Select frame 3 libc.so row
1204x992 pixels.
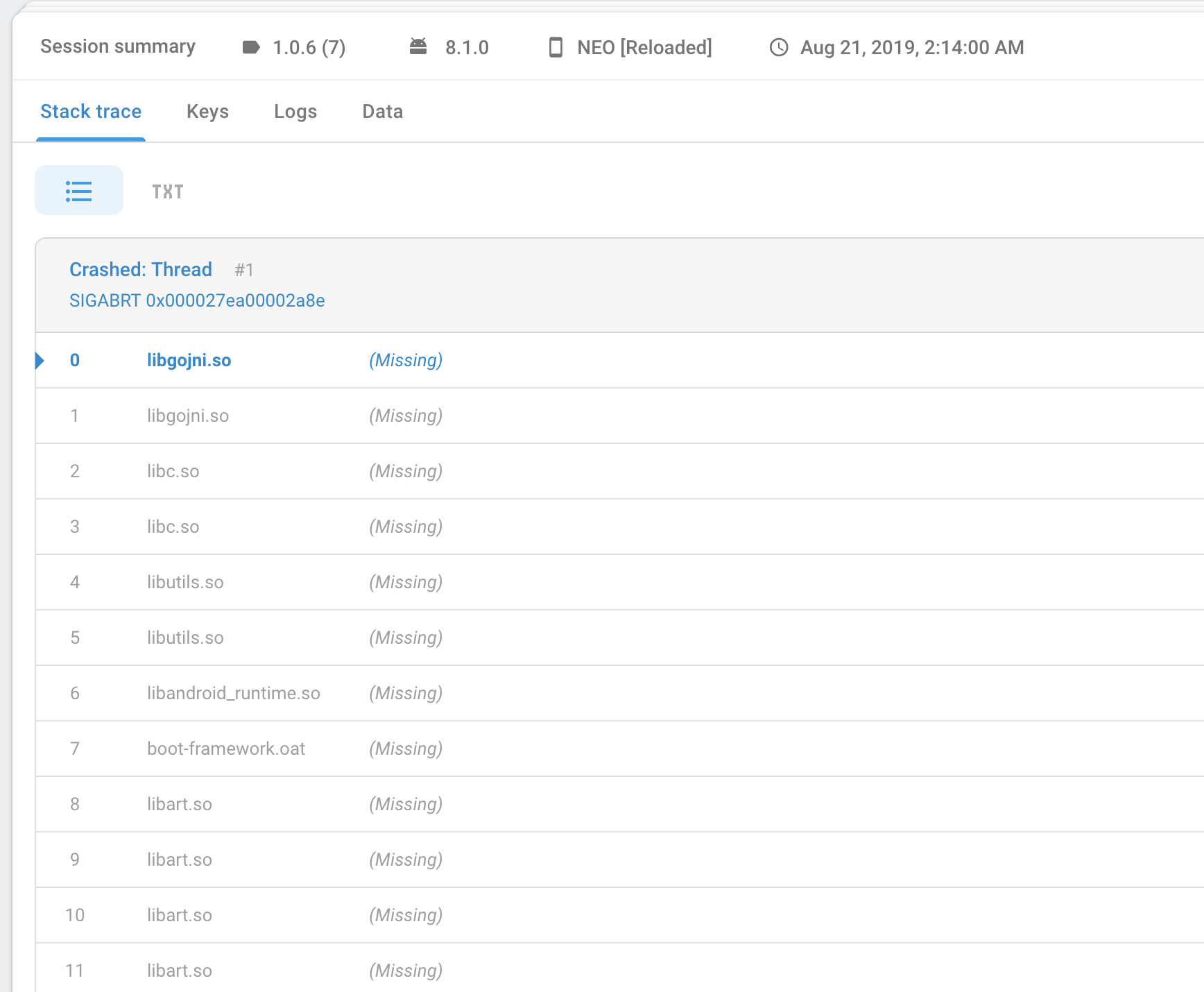point(619,527)
